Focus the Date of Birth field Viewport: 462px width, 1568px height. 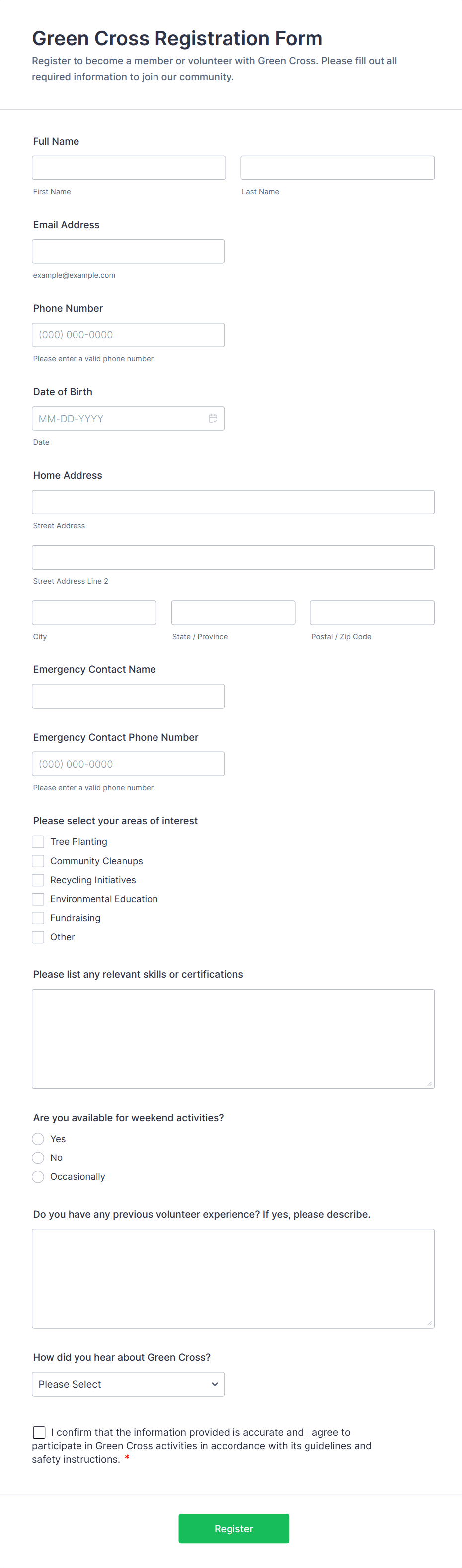[129, 418]
